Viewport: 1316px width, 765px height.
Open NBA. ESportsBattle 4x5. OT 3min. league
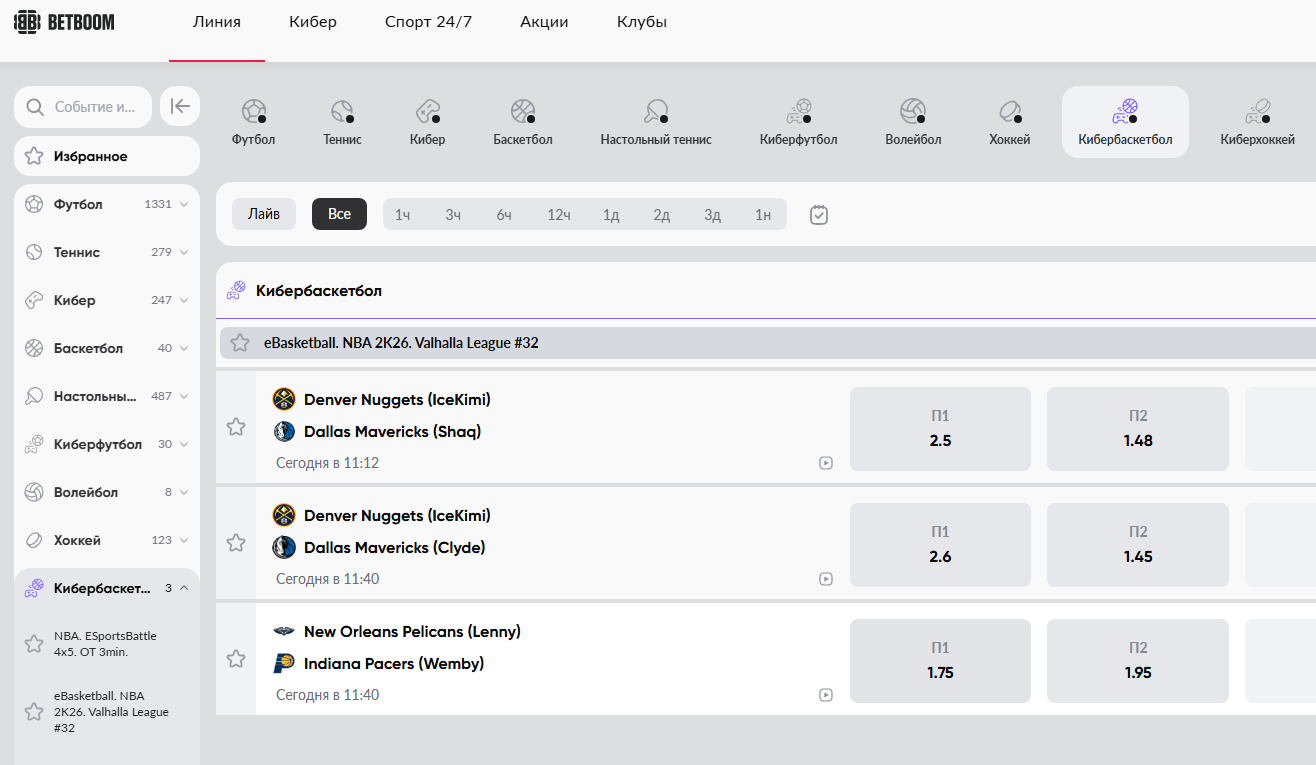(105, 644)
